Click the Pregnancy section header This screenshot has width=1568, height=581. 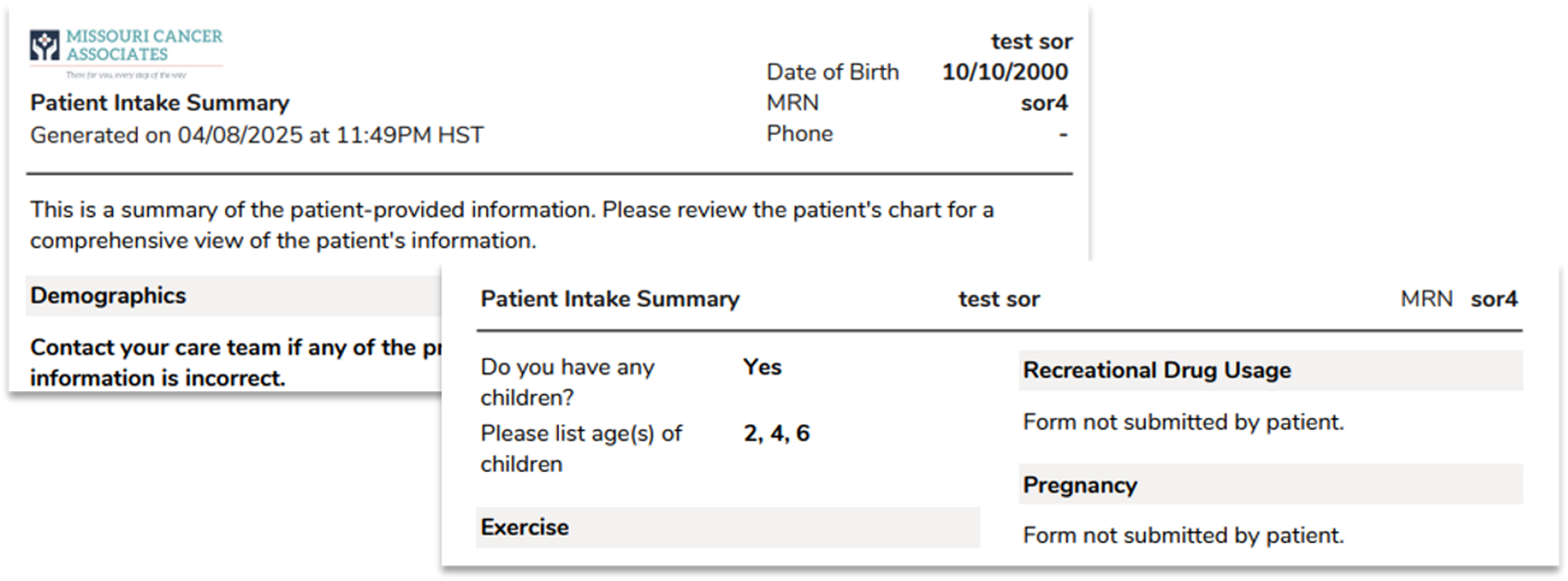[1079, 486]
